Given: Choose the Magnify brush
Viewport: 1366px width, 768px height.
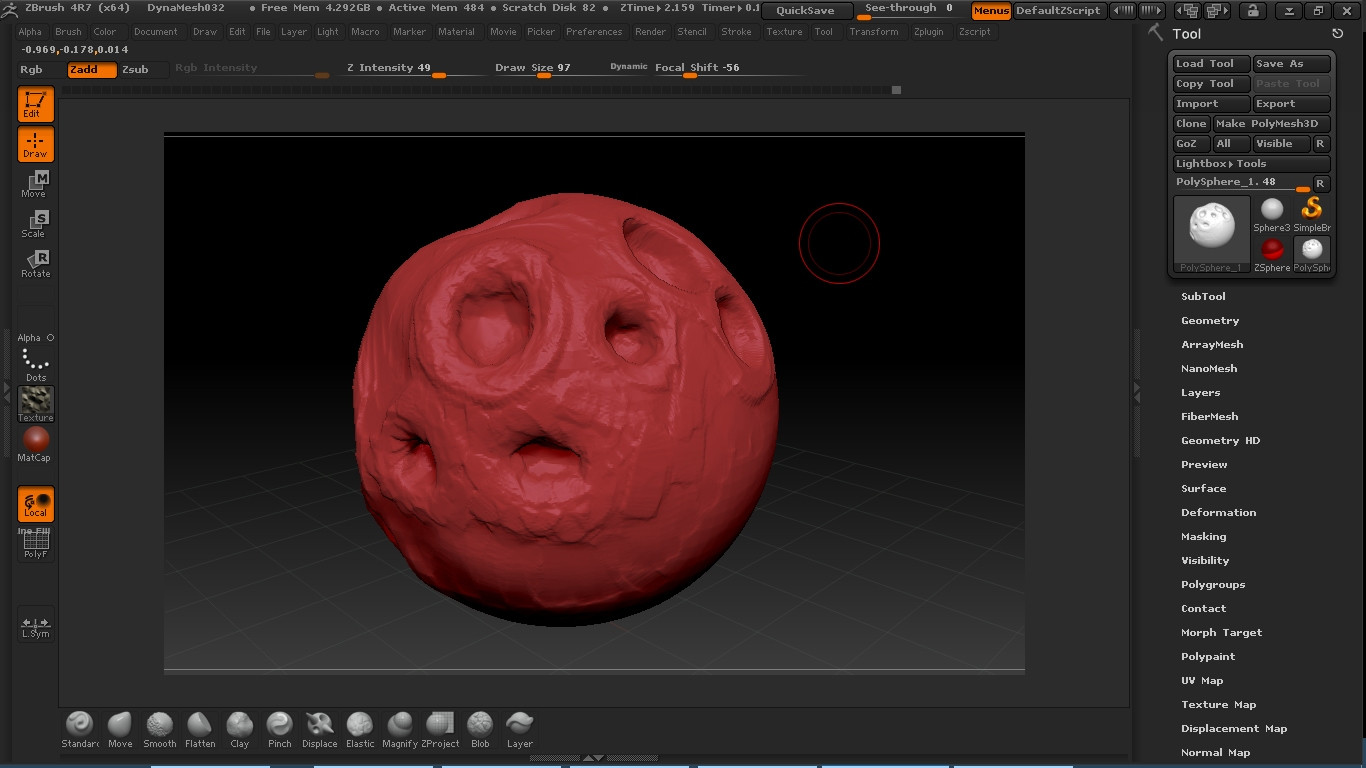Looking at the screenshot, I should click(400, 729).
